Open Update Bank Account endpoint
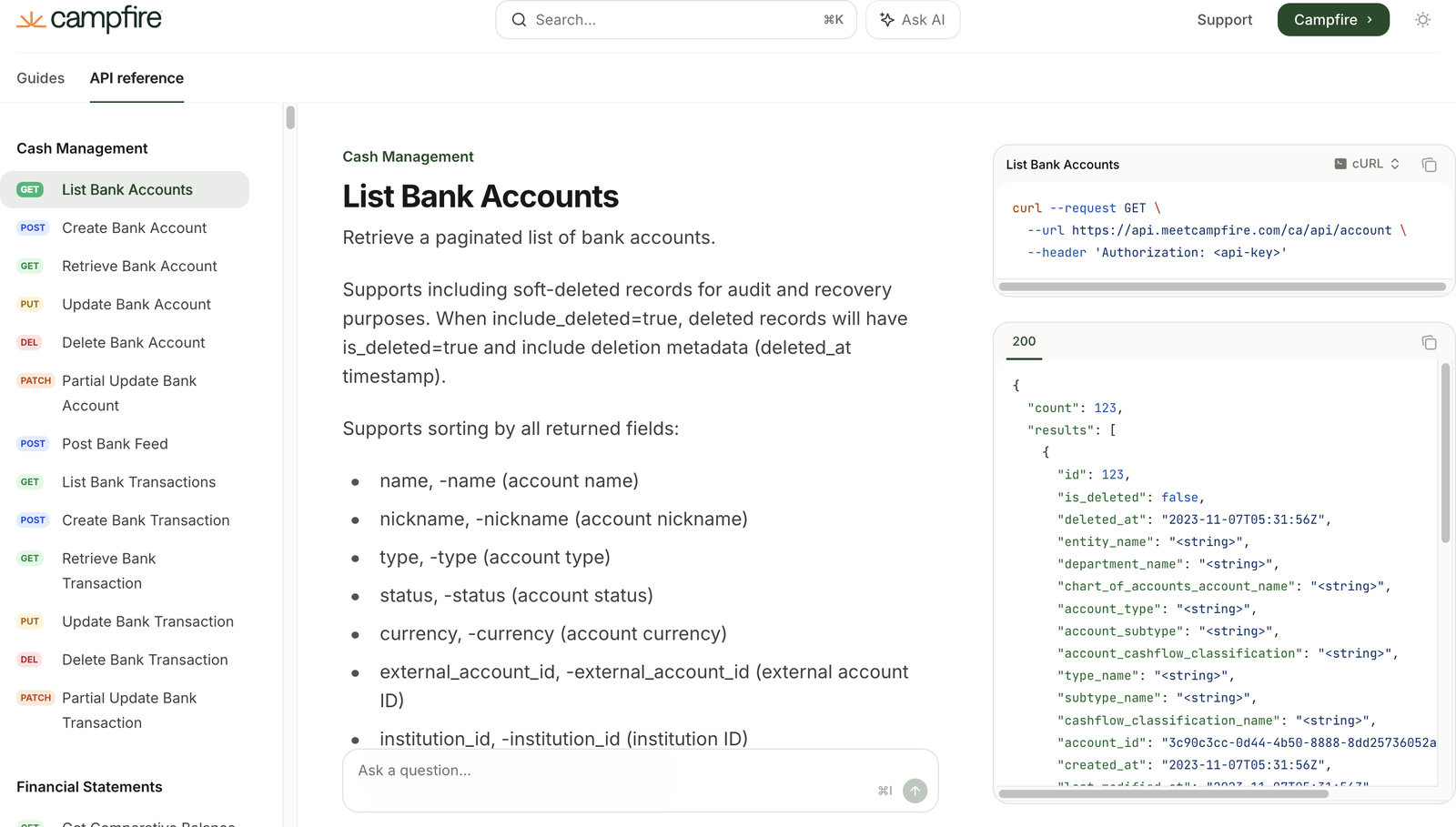Screen dimensions: 1456x827 coord(125,304)
